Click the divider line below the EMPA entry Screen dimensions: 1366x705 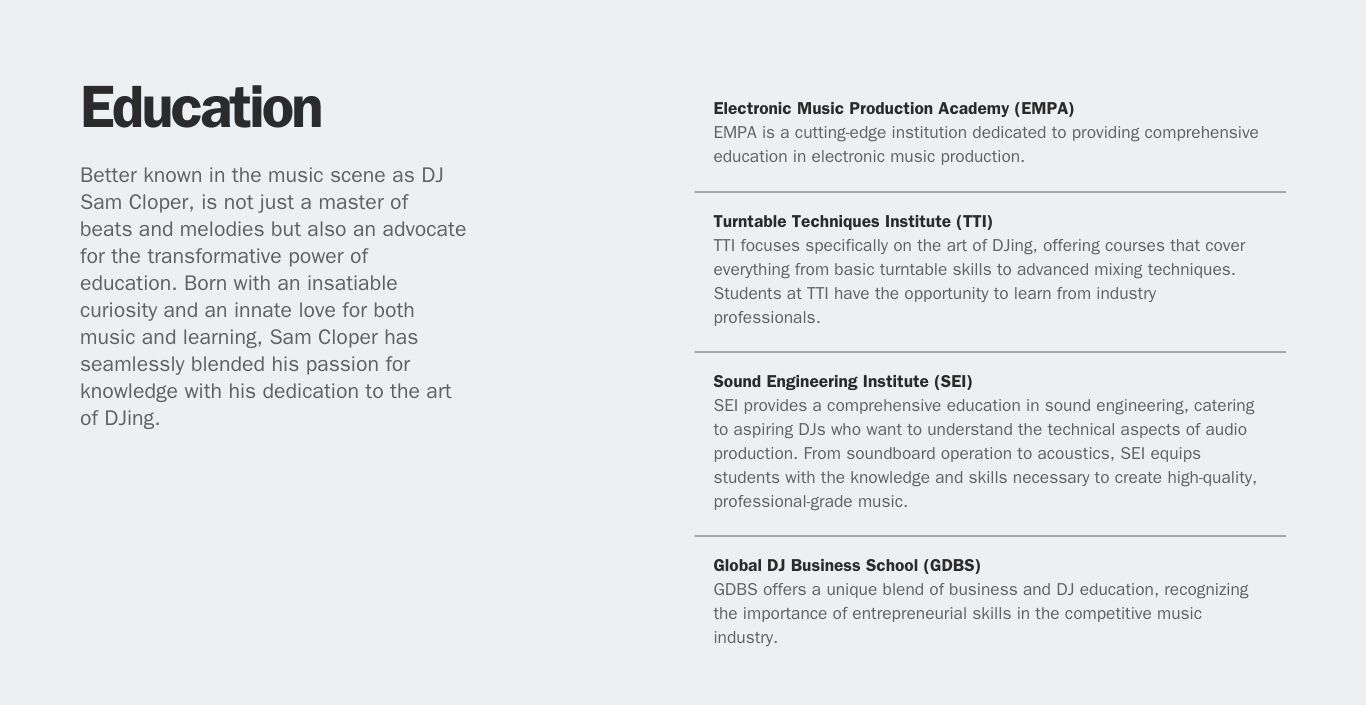990,192
